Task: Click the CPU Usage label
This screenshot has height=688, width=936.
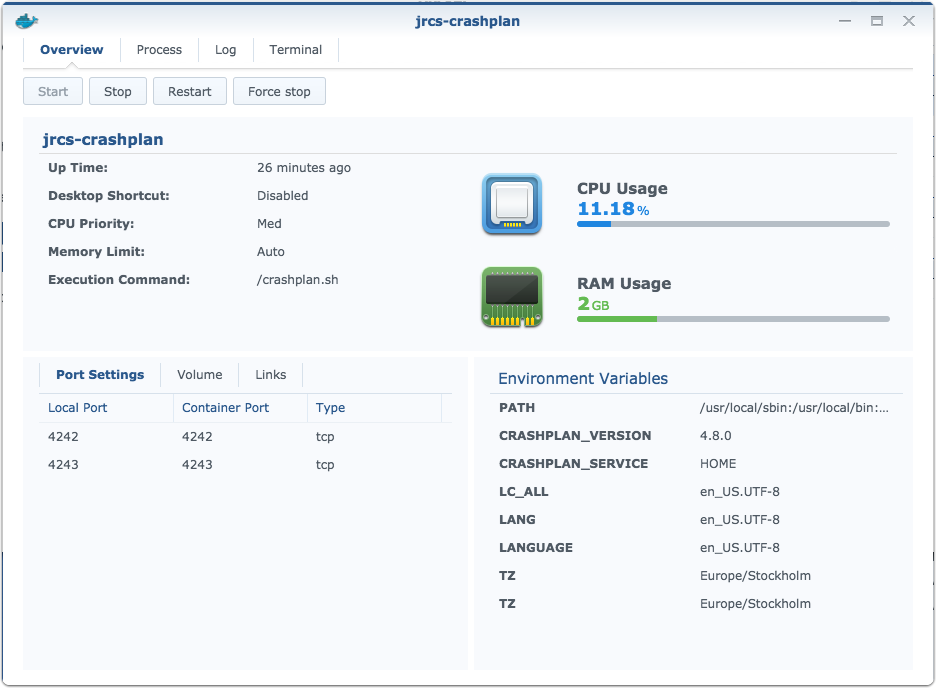Action: (622, 189)
